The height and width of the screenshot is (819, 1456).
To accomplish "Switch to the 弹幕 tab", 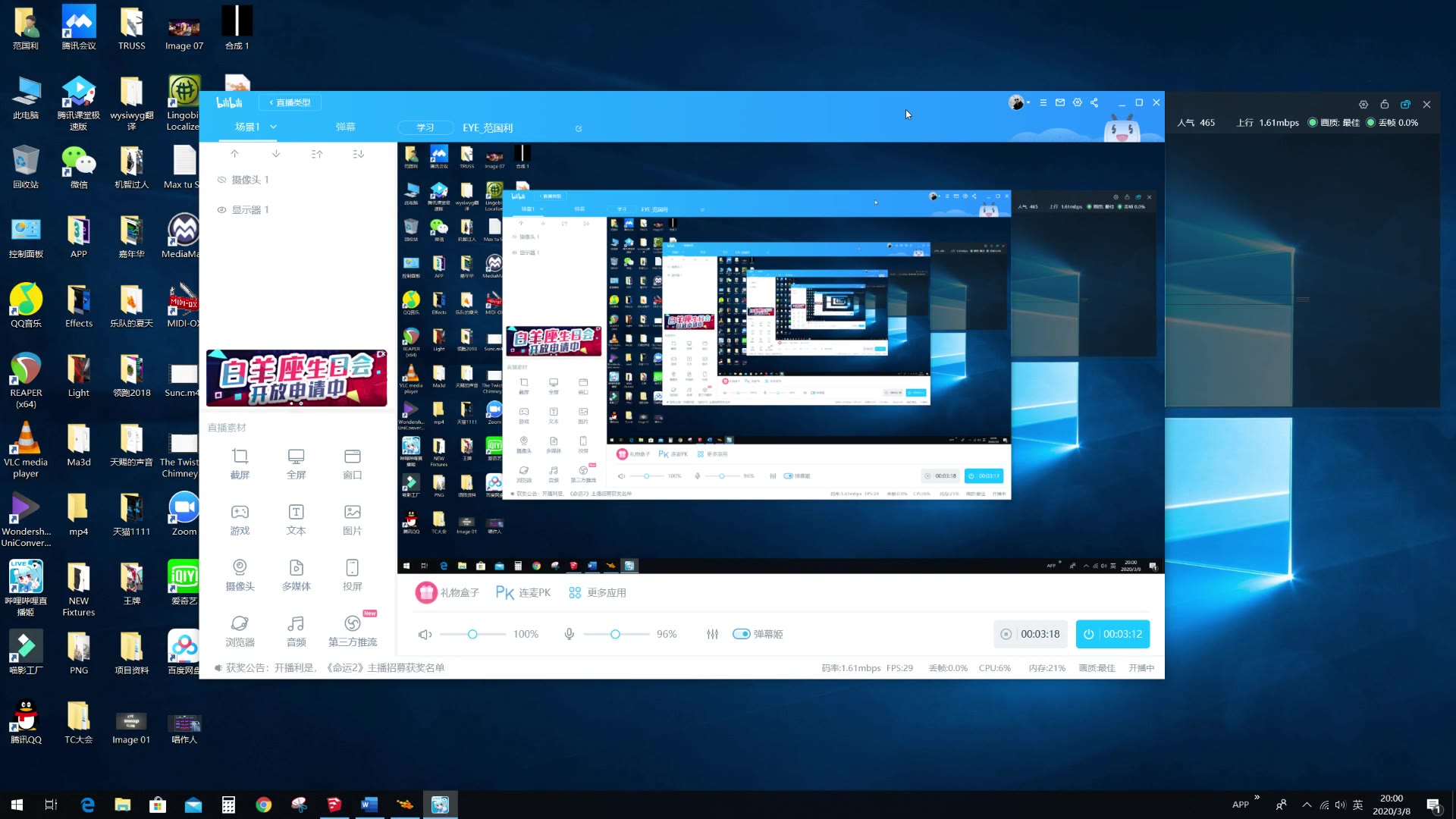I will click(x=345, y=127).
